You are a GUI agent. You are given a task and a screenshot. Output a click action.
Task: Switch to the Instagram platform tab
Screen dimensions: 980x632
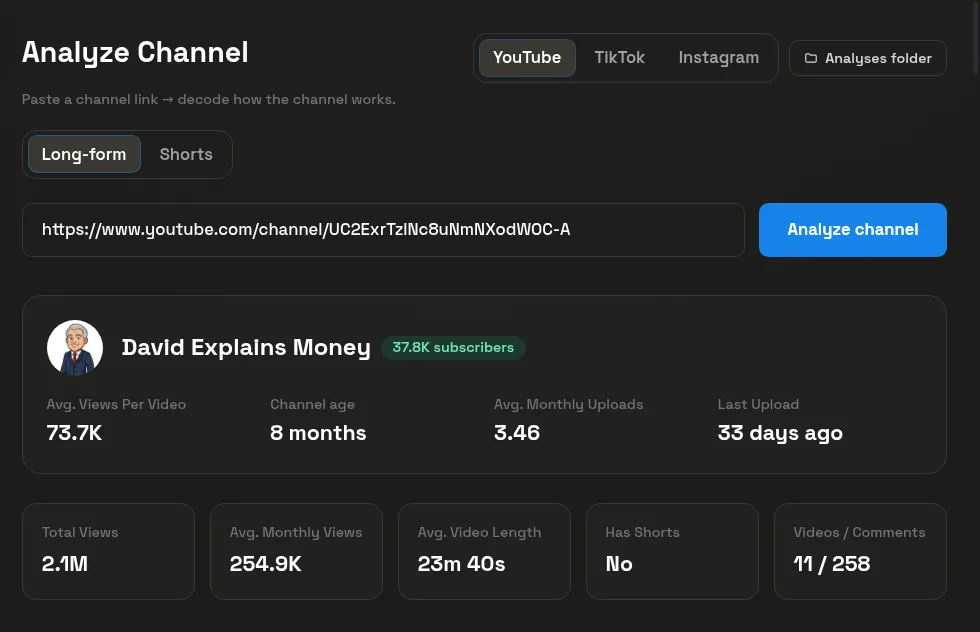click(719, 58)
